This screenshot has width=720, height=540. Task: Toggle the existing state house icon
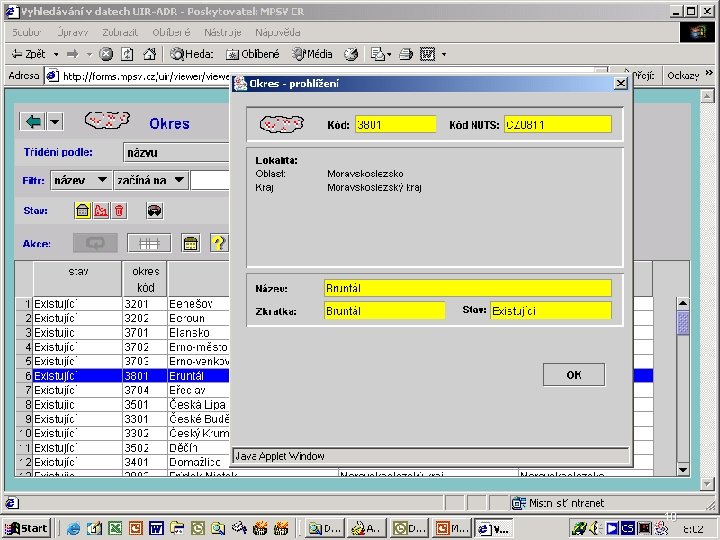[83, 210]
